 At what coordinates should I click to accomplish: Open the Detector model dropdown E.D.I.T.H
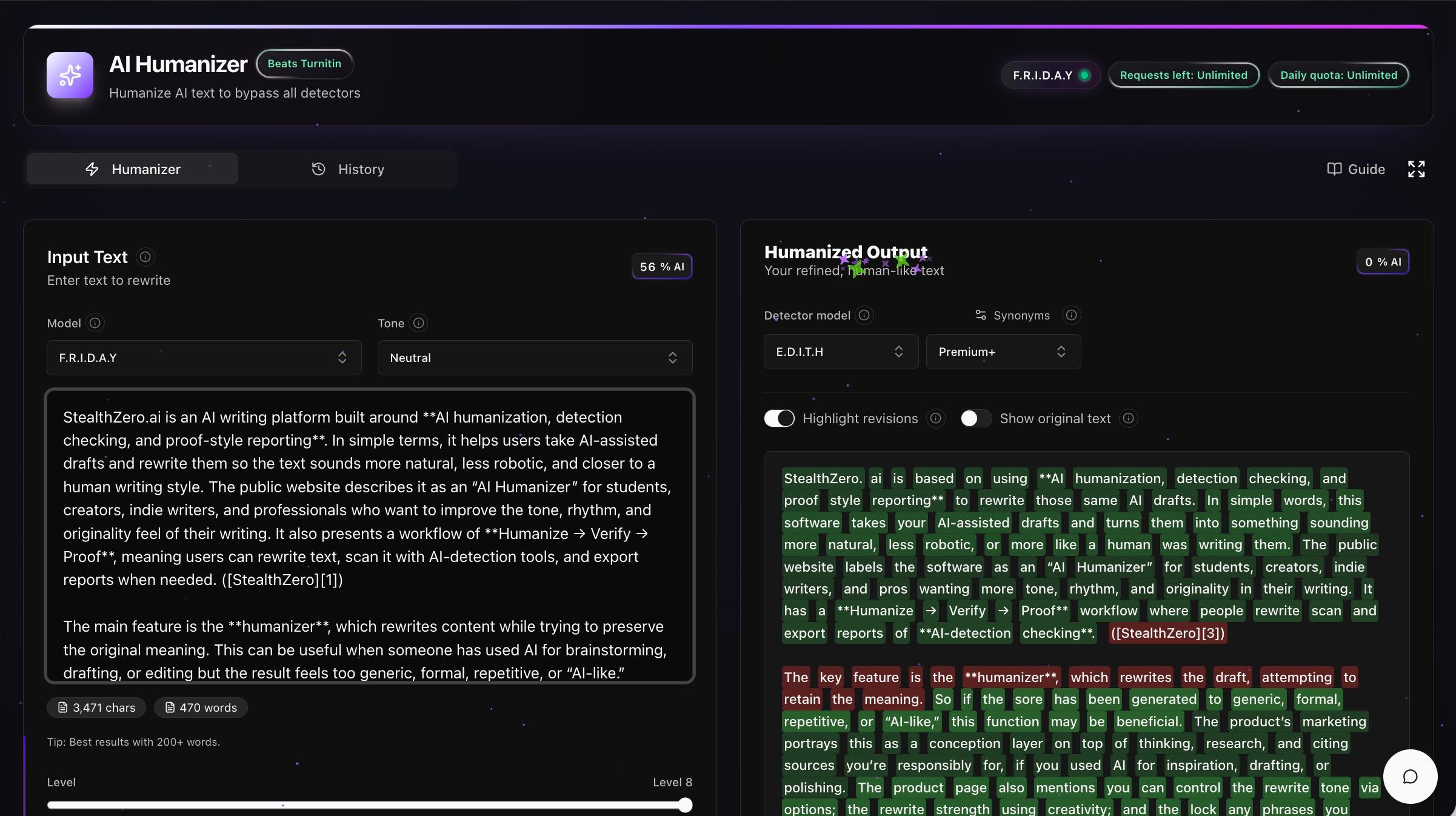(841, 352)
